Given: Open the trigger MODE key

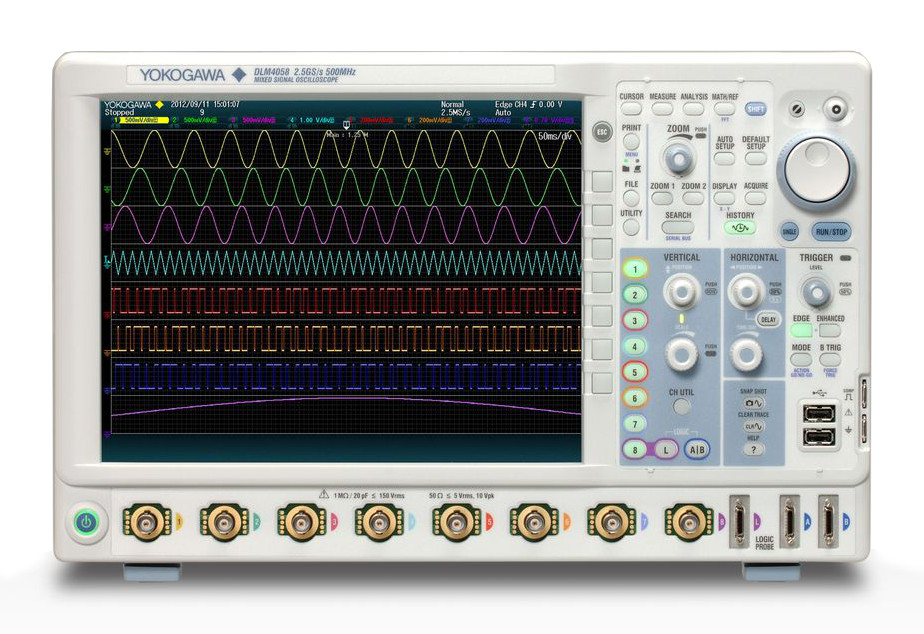Looking at the screenshot, I should (x=801, y=359).
